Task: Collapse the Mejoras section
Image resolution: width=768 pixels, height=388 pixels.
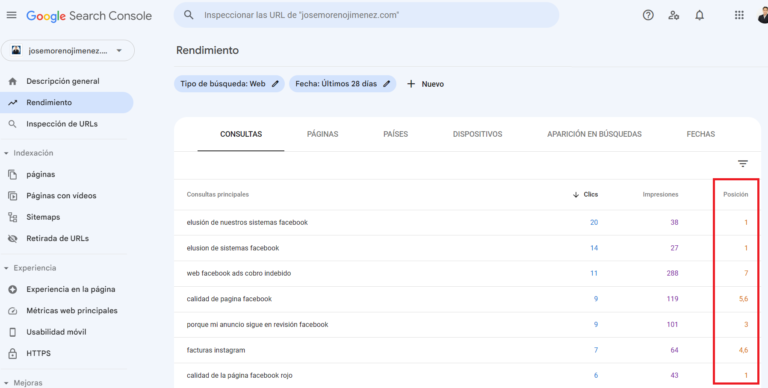Action: [x=6, y=383]
